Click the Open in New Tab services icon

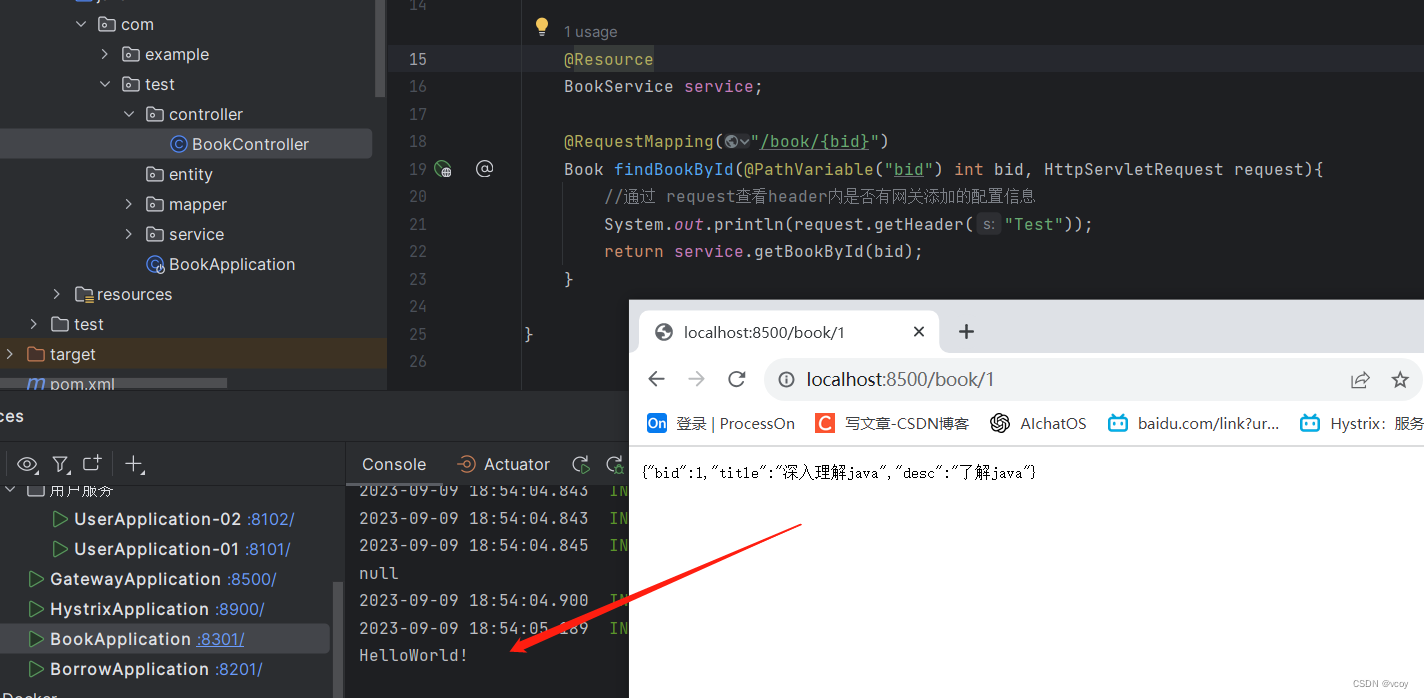point(92,464)
